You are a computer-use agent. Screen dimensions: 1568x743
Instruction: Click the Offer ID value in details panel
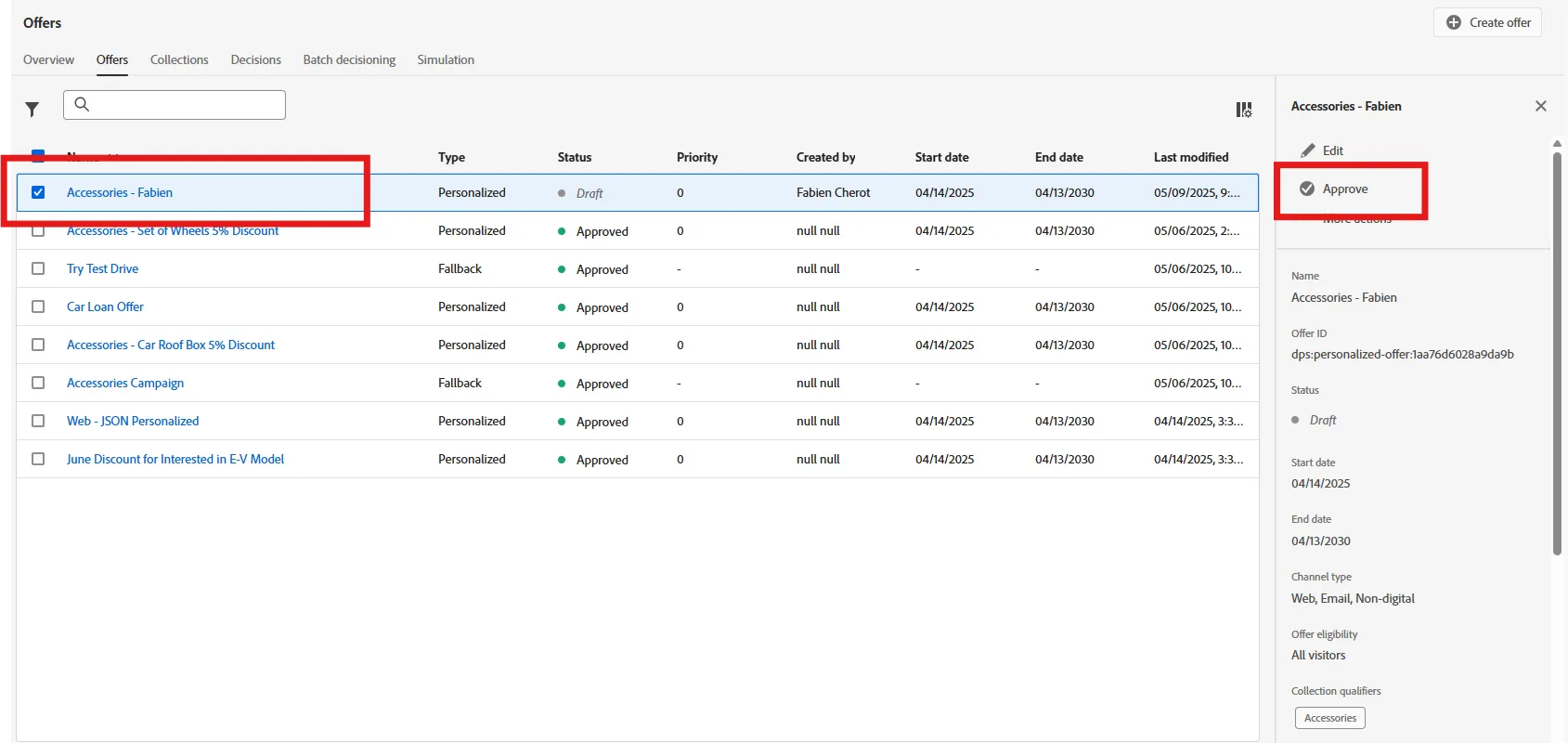click(x=1403, y=354)
